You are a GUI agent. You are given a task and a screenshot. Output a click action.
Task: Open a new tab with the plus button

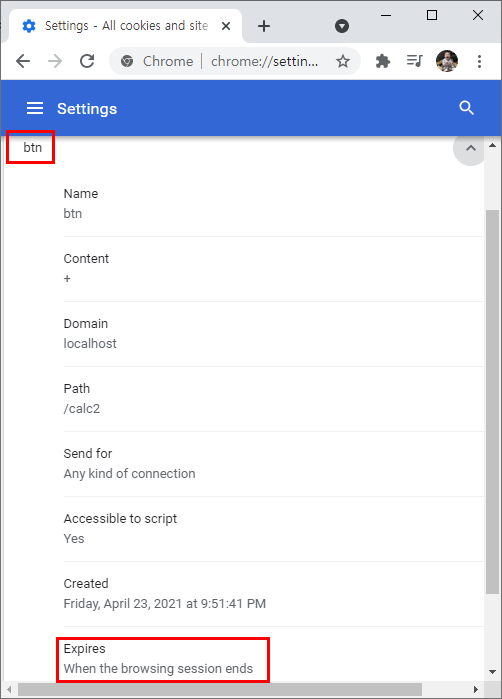pos(264,26)
